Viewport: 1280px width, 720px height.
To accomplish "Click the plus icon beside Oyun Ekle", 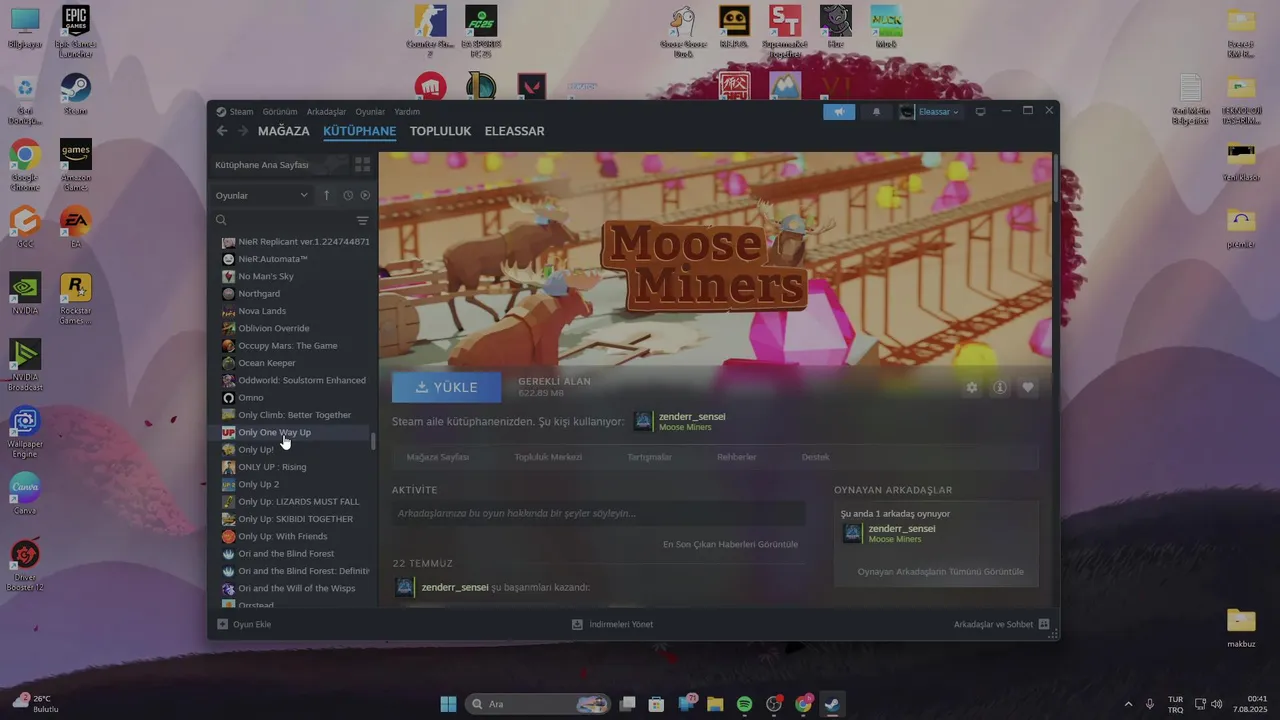I will tap(223, 624).
